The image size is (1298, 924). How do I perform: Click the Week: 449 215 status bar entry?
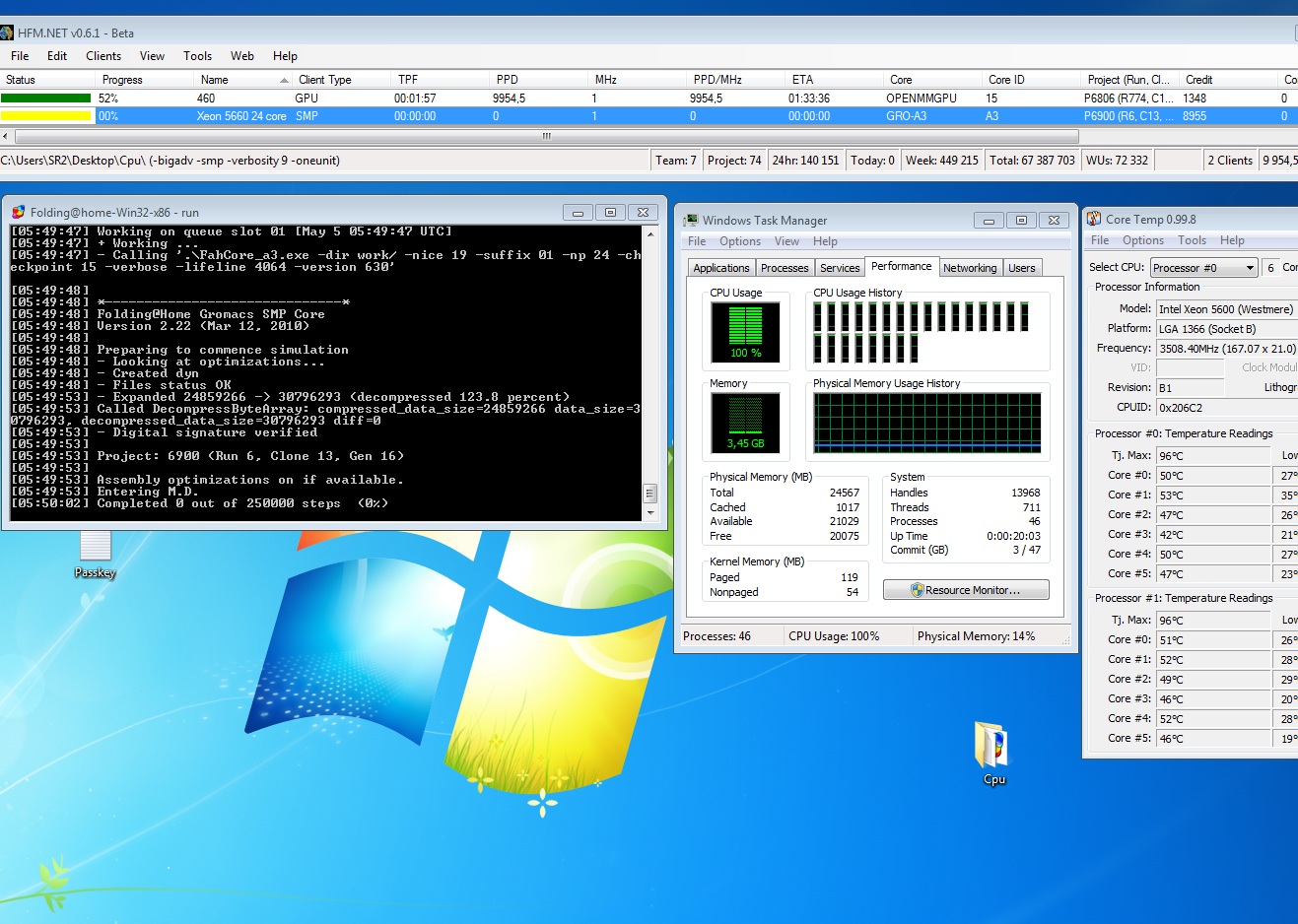(x=941, y=161)
